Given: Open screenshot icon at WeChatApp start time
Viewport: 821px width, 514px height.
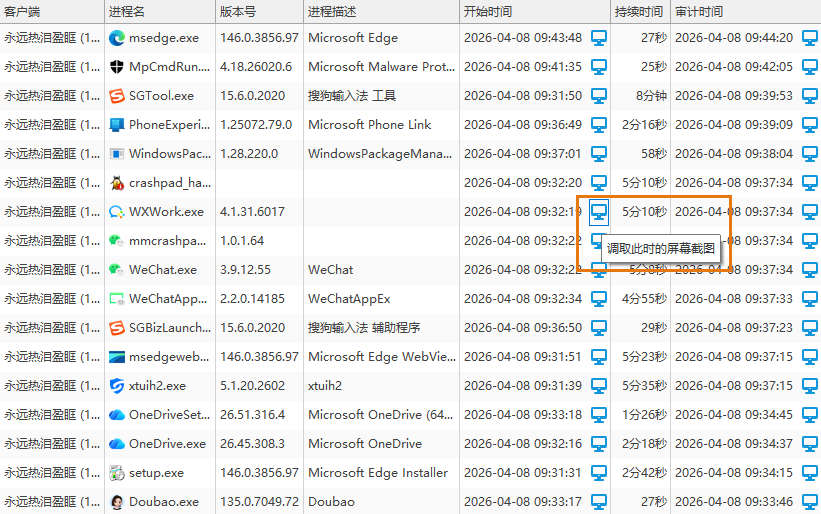Looking at the screenshot, I should pyautogui.click(x=599, y=299).
